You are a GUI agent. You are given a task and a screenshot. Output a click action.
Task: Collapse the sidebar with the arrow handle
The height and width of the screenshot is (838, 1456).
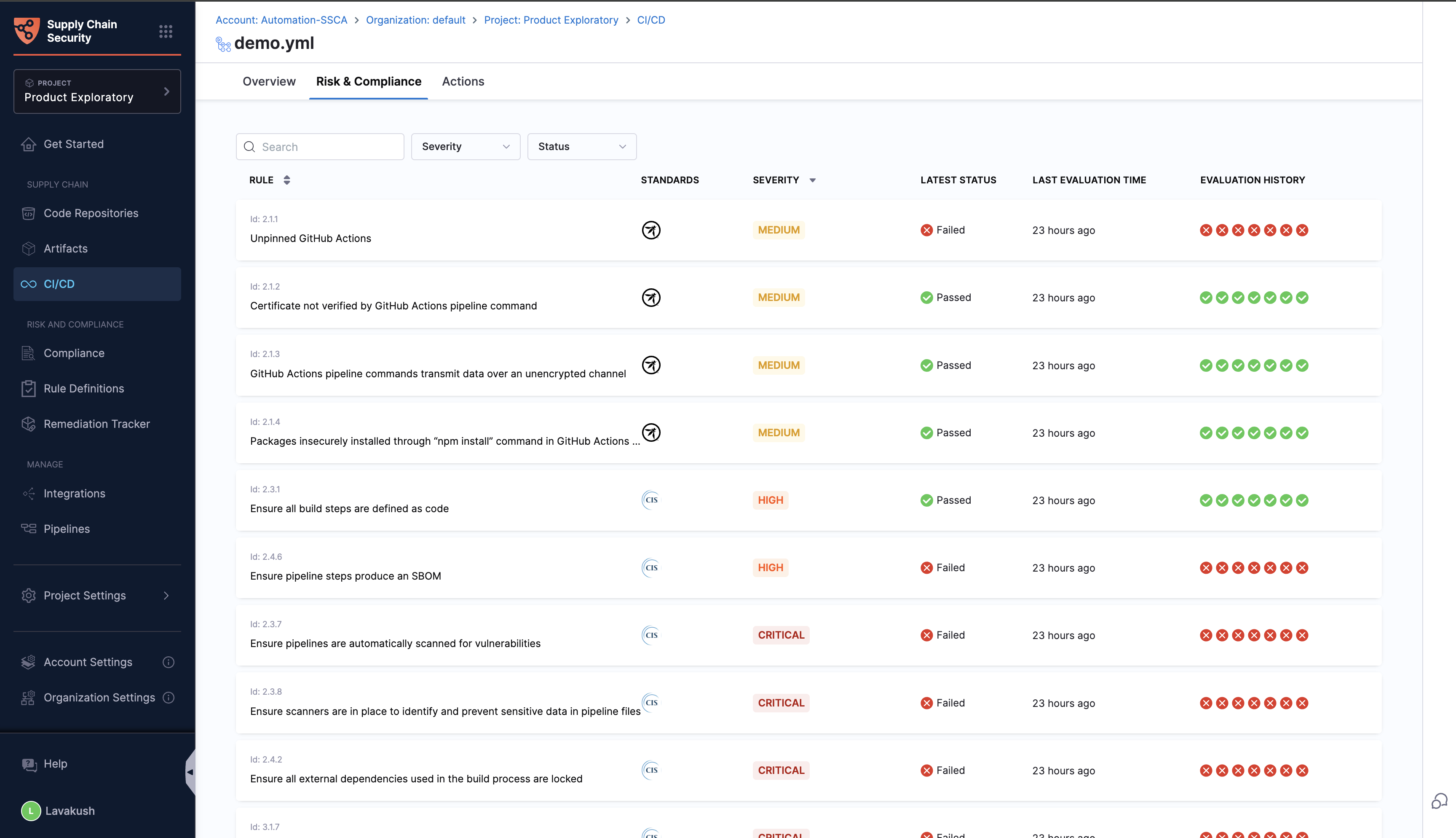coord(190,772)
